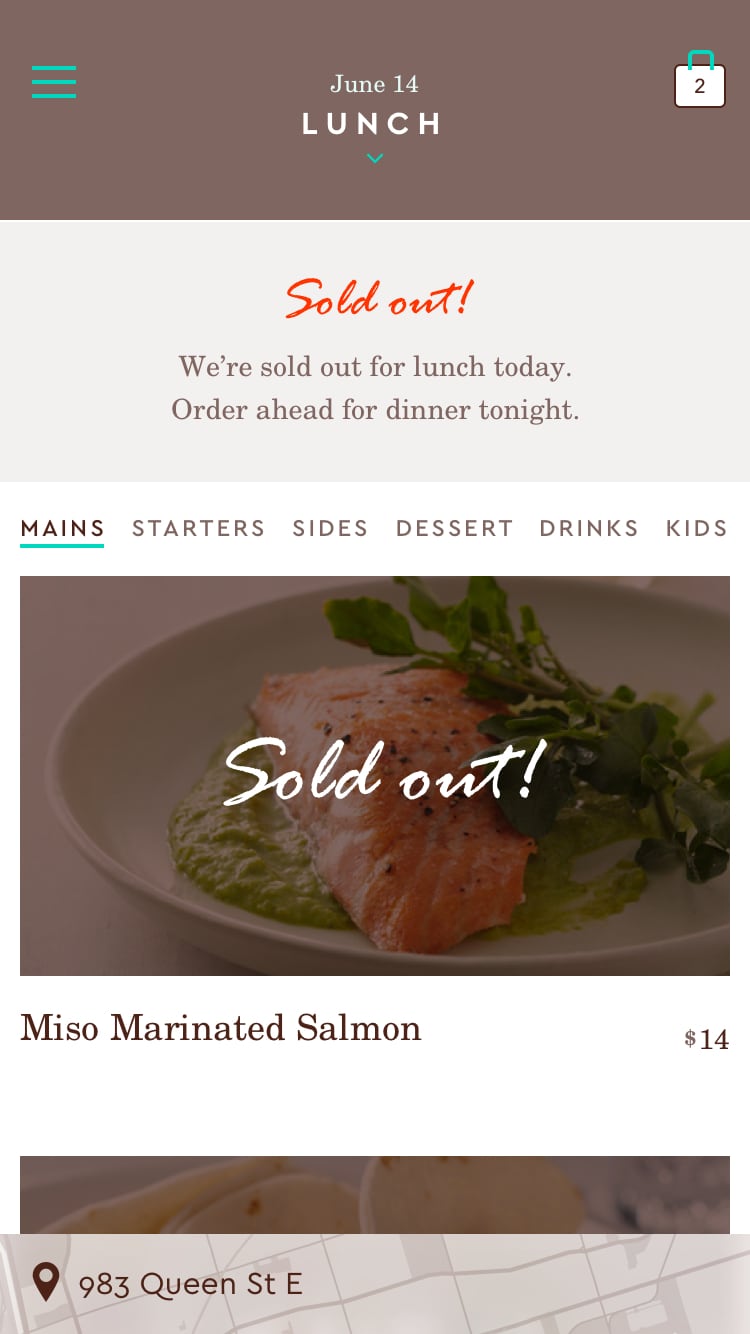Select the MAINS tab
750x1334 pixels.
[x=62, y=528]
